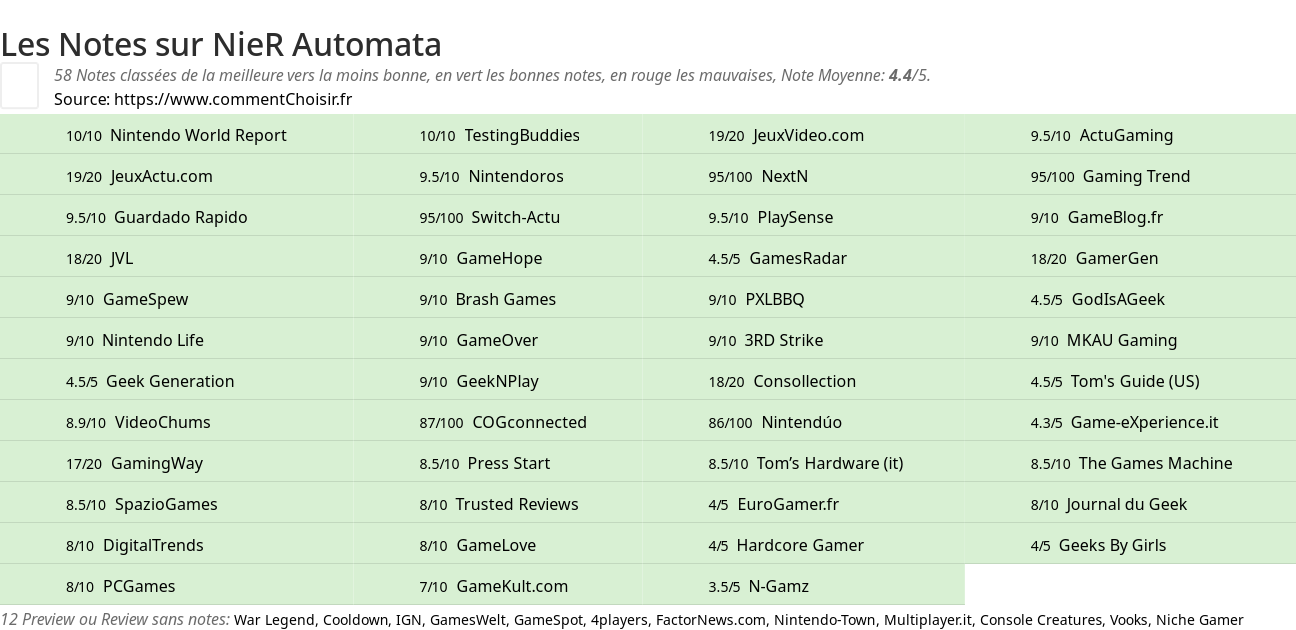Click GameSpot in the unrated reviews list
Screen dimensions: 1296x630
(548, 620)
